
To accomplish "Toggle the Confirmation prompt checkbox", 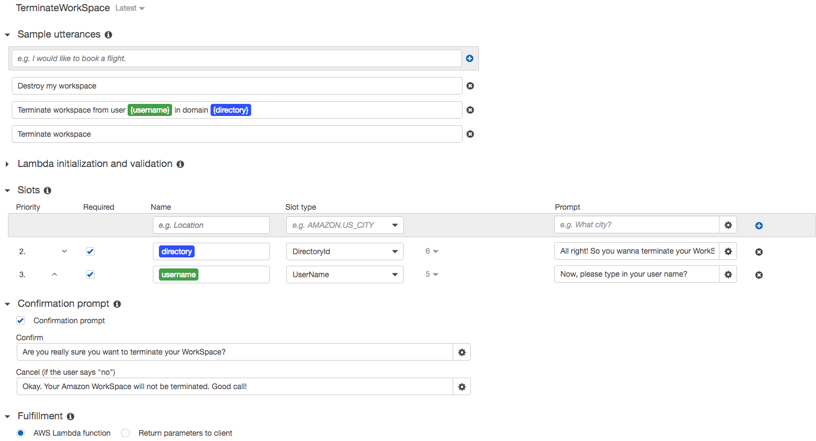I will [x=20, y=321].
